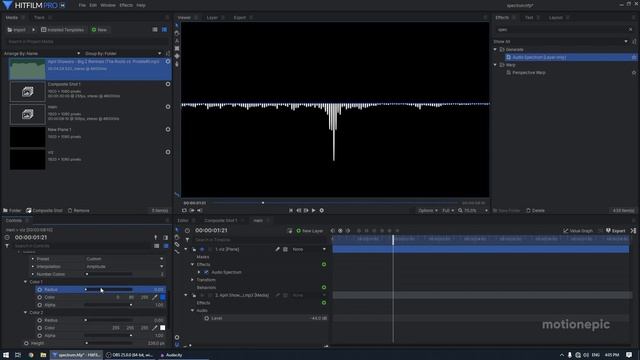This screenshot has width=640, height=360.
Task: Adjust the Number Colors slider
Action: coord(108,274)
